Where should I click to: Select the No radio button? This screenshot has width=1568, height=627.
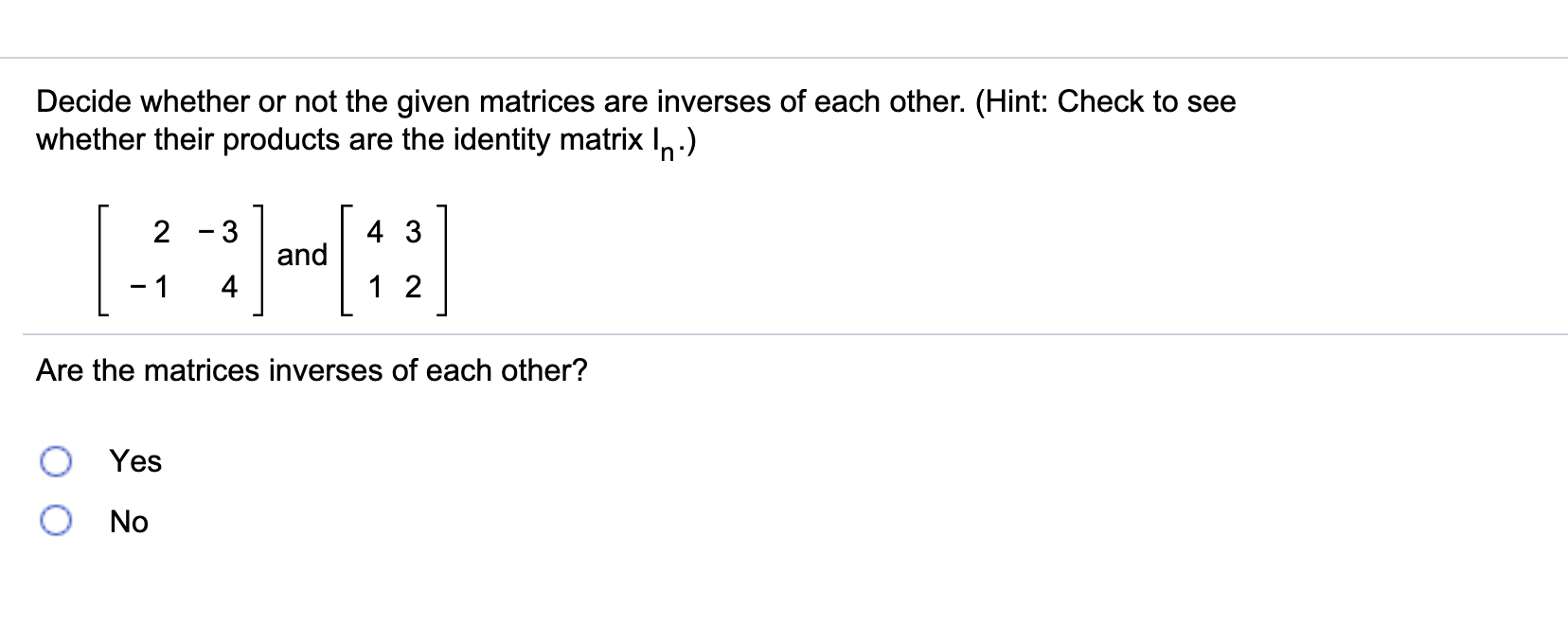point(57,520)
